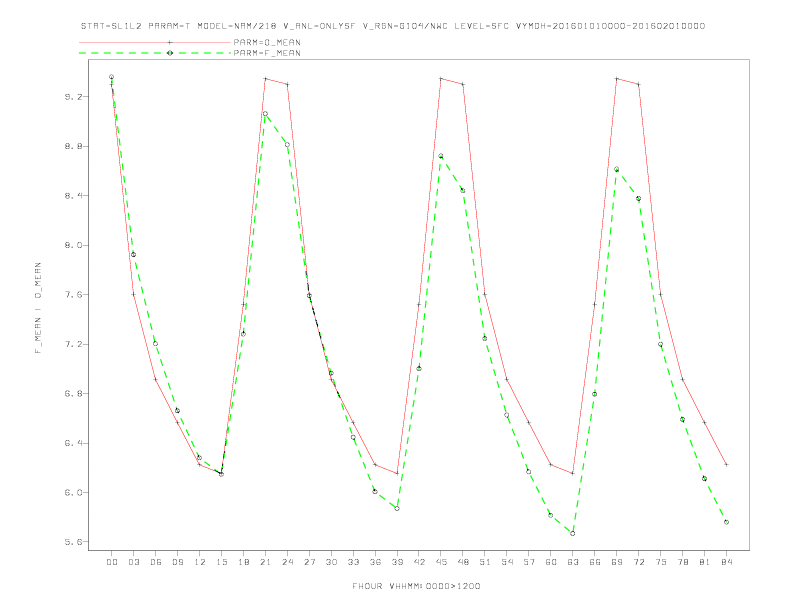This screenshot has height=612, width=792.
Task: Click the 78 x-axis tick label
Action: click(682, 562)
